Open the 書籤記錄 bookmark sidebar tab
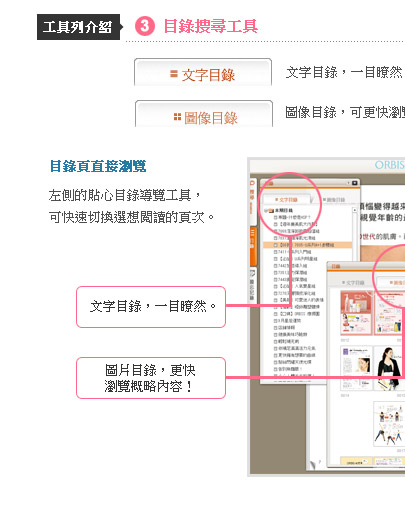405x523 pixels. click(253, 285)
